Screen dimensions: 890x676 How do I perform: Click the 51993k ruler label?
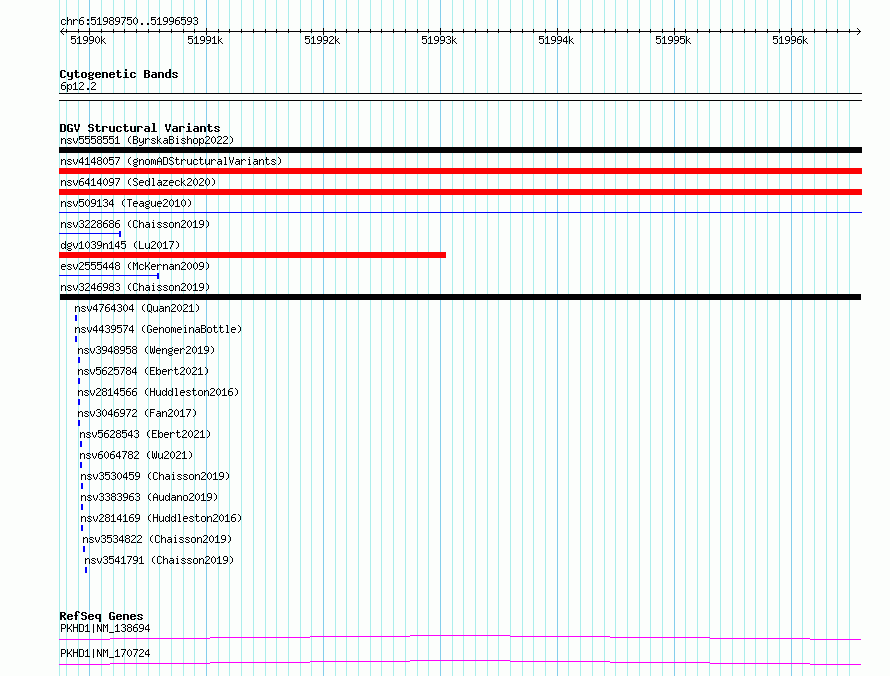tap(439, 40)
